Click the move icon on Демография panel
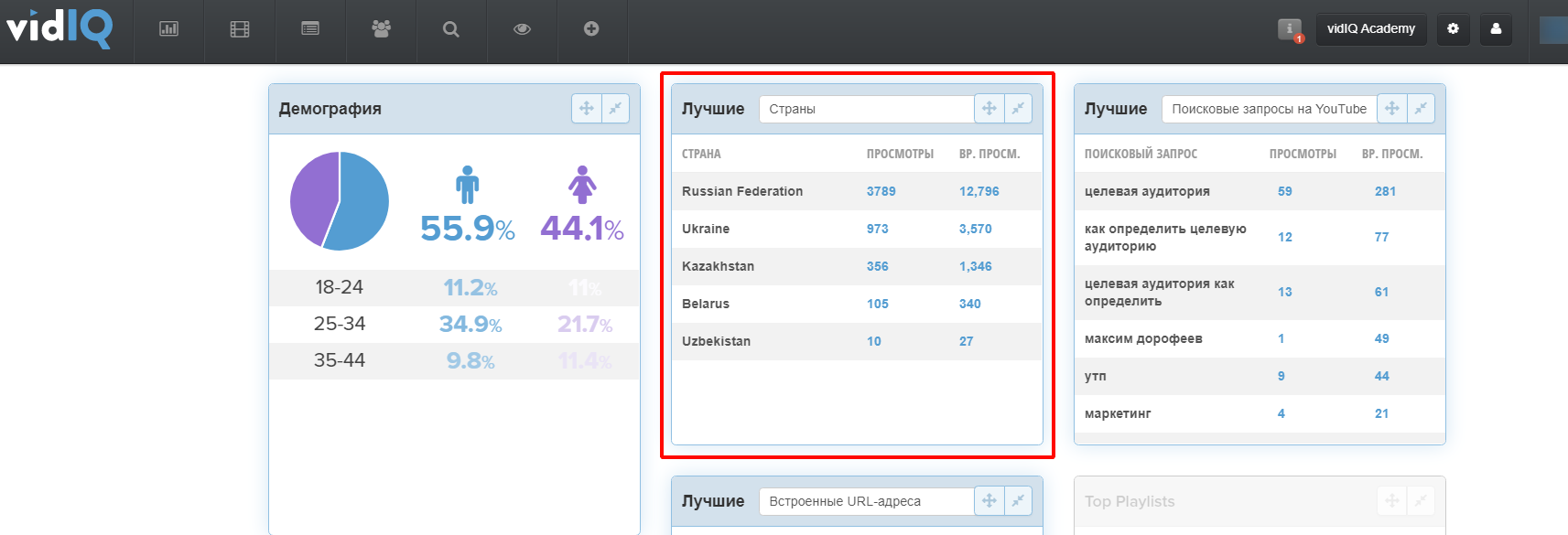The width and height of the screenshot is (1568, 535). click(587, 108)
